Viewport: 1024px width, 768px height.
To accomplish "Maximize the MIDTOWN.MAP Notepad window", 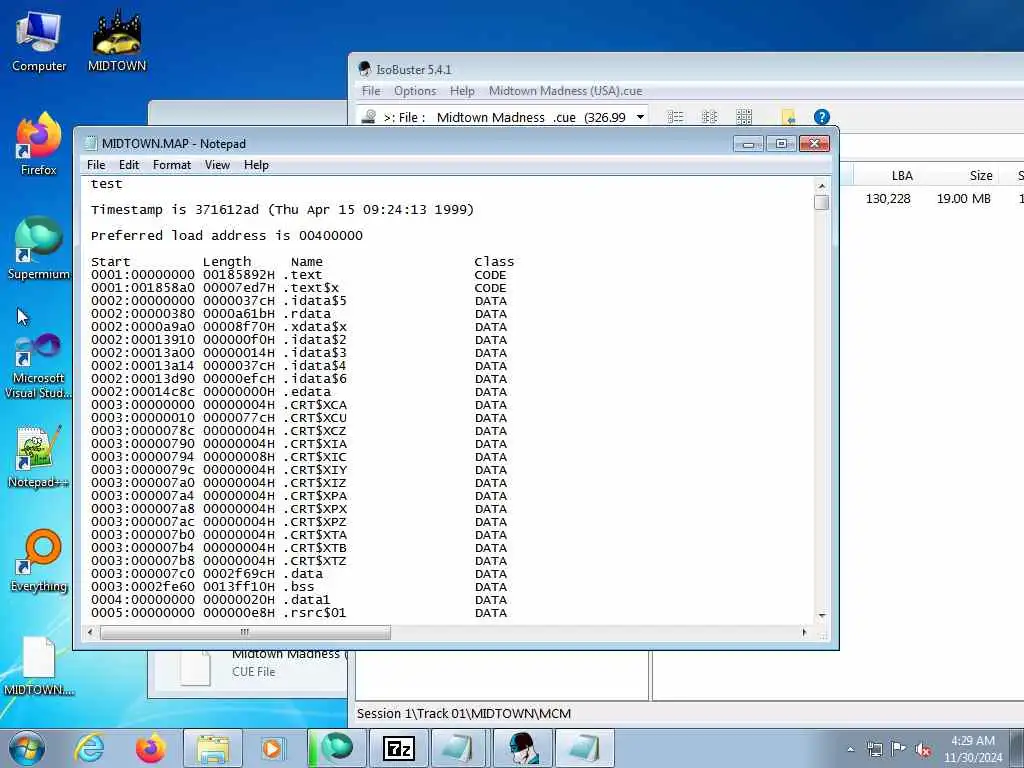I will point(781,143).
